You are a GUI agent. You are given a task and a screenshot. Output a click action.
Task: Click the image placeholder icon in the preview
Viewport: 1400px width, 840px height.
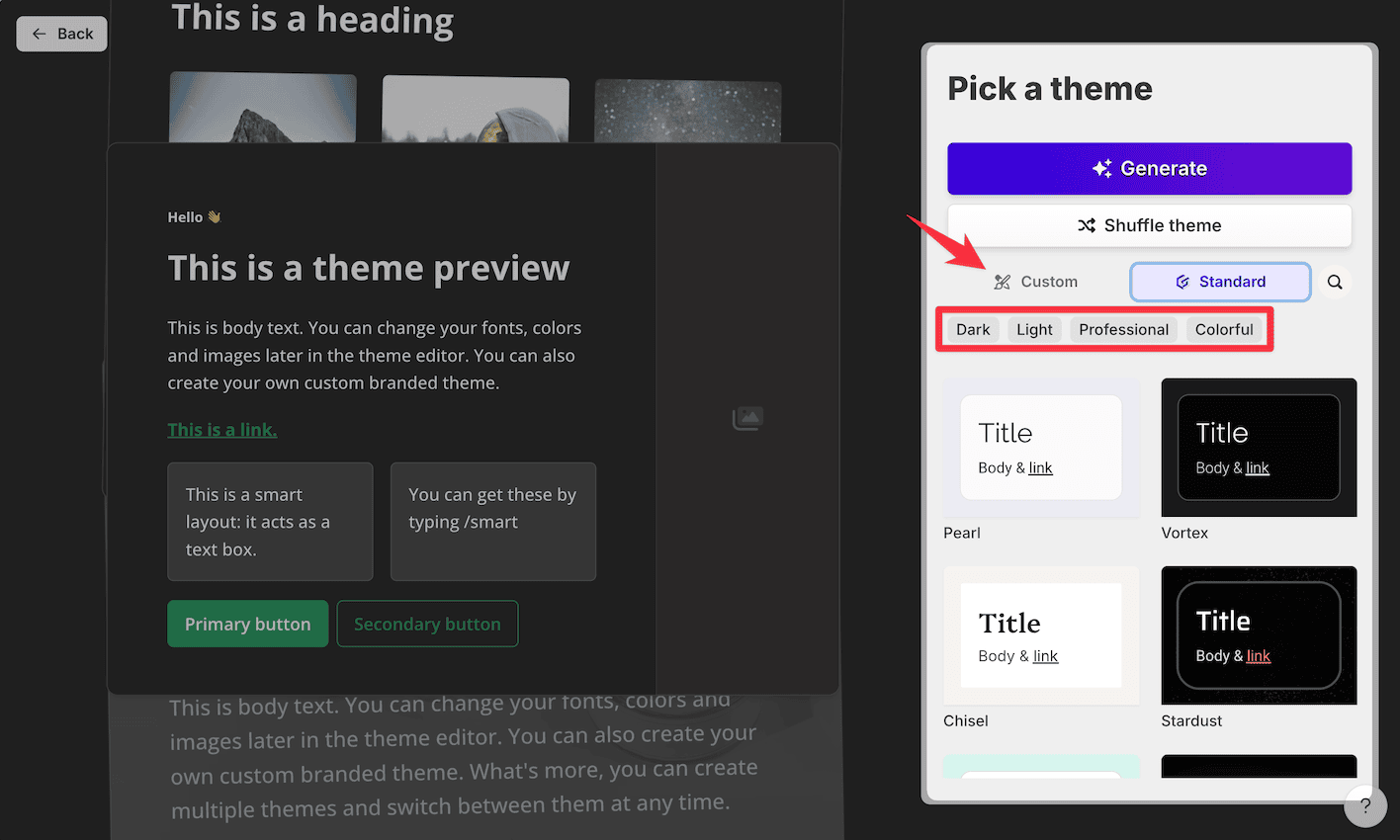tap(747, 418)
